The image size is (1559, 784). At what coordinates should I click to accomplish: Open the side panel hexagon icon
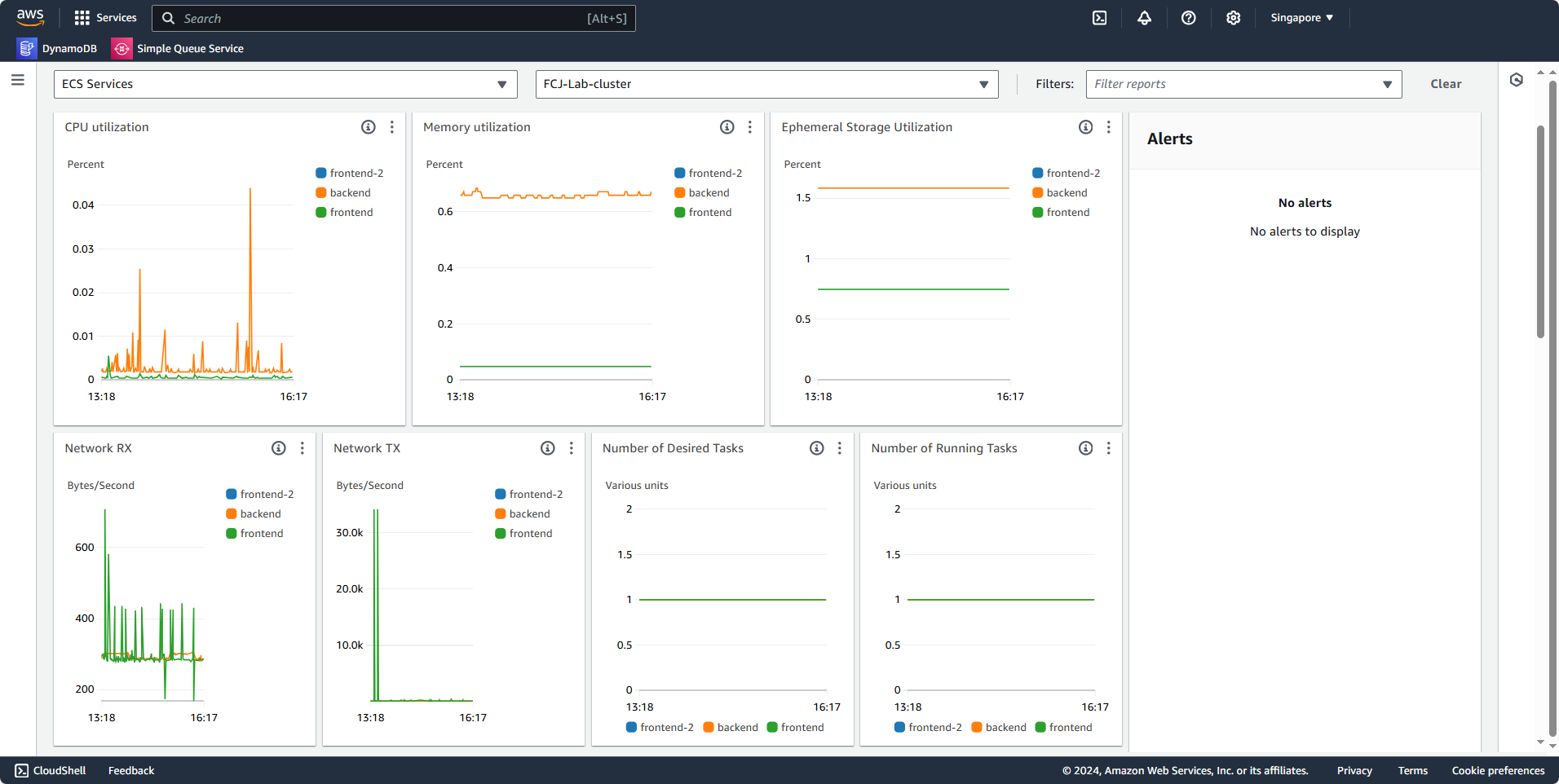(1517, 80)
